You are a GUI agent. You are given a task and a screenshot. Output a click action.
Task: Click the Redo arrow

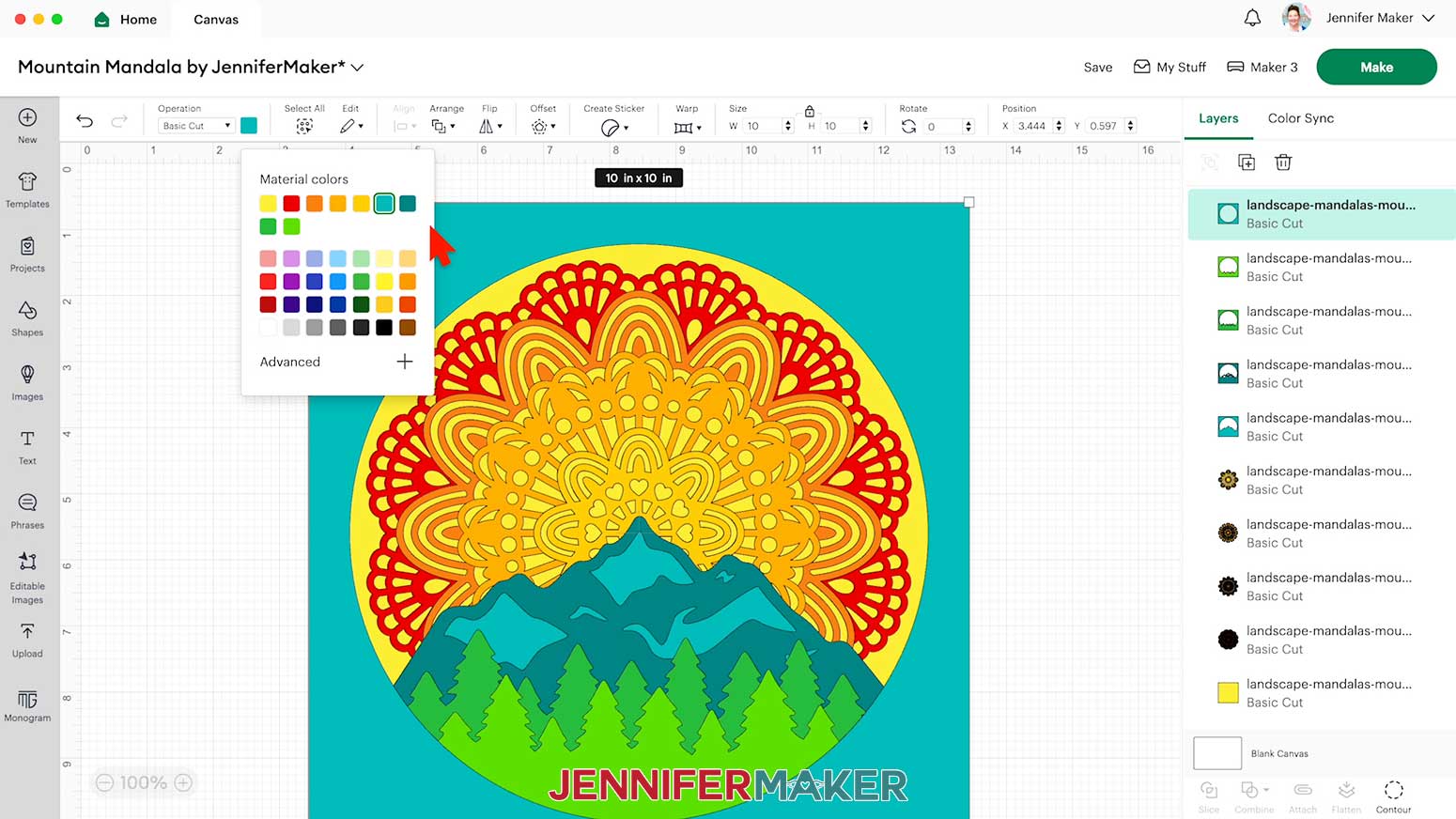(x=119, y=120)
